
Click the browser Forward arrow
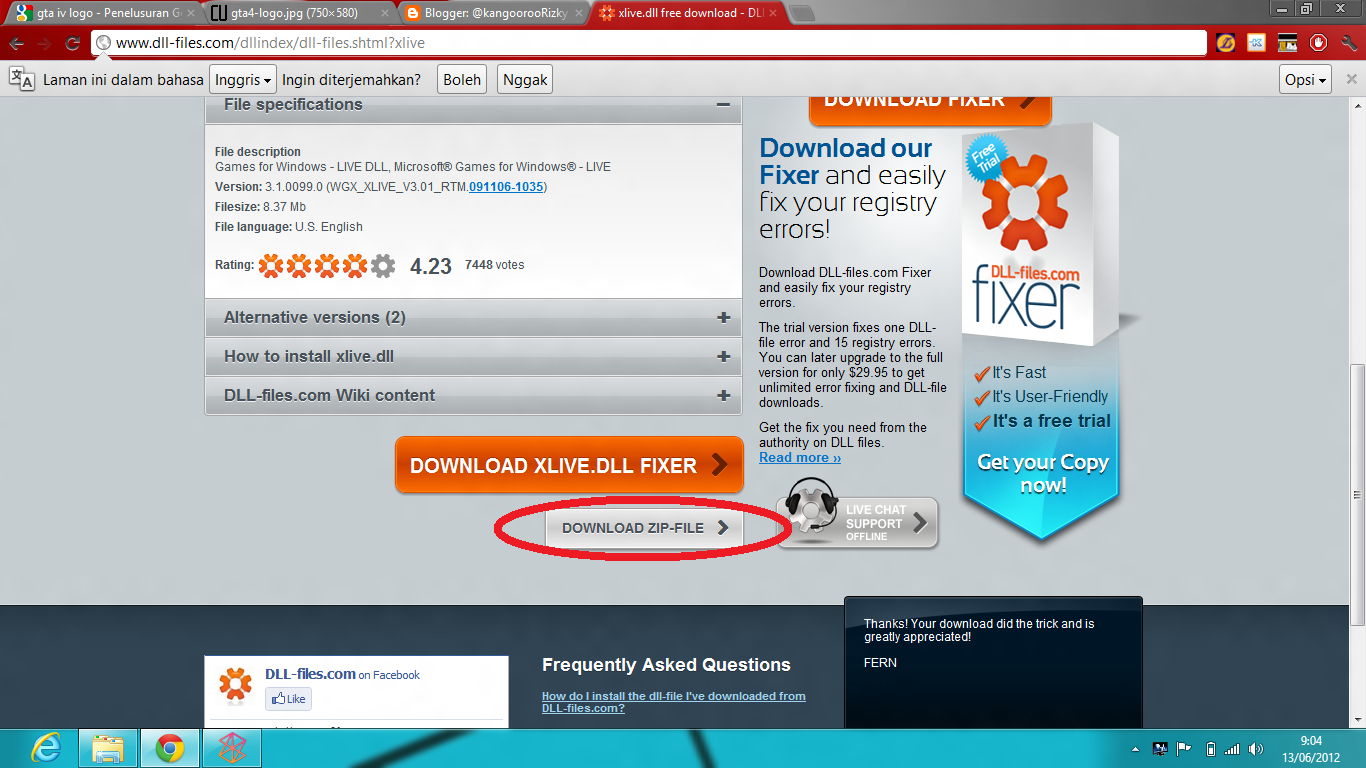click(x=44, y=43)
